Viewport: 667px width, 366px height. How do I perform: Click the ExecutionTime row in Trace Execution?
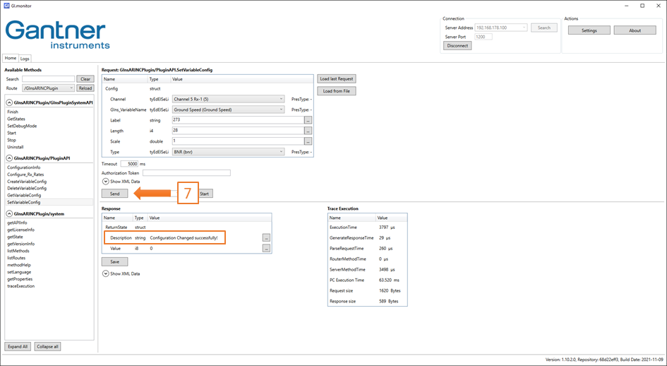pyautogui.click(x=367, y=228)
